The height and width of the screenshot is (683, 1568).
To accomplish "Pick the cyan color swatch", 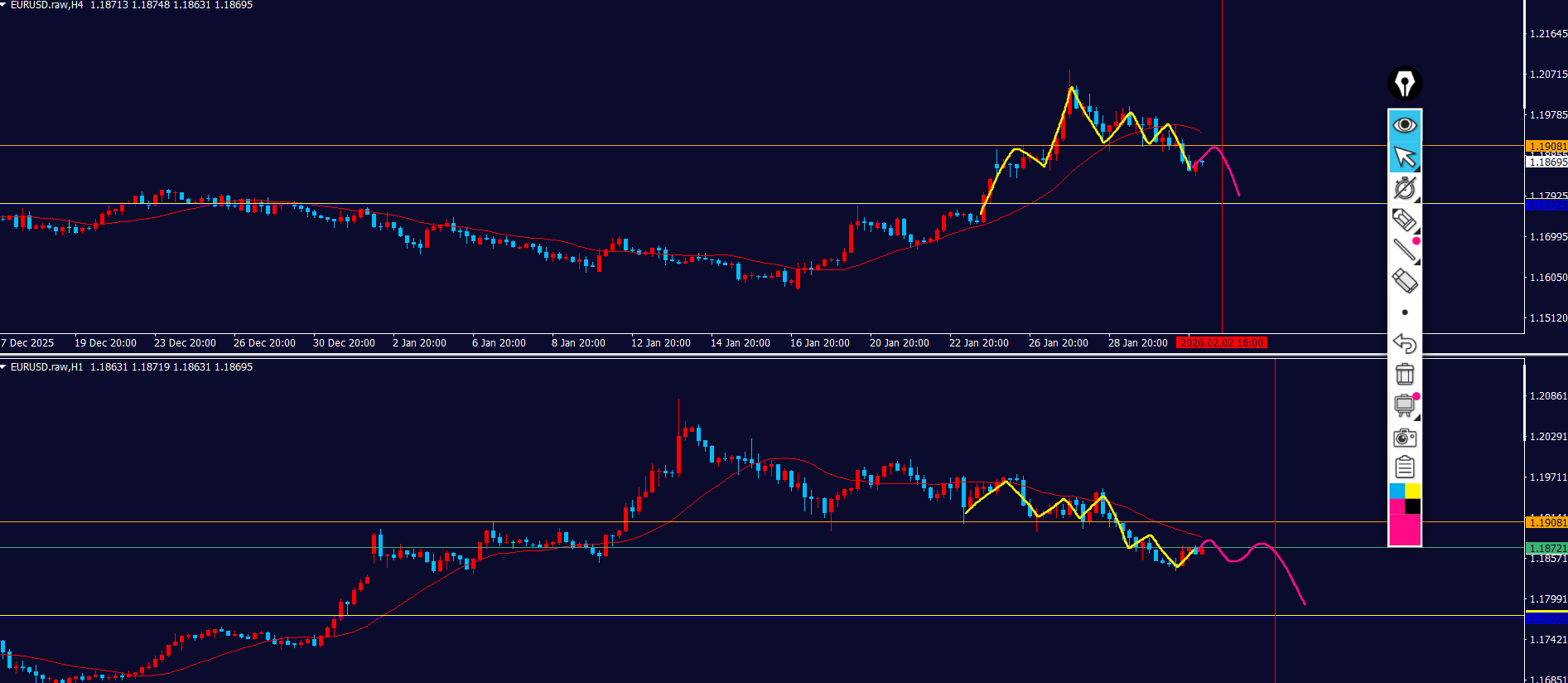I will (1397, 492).
